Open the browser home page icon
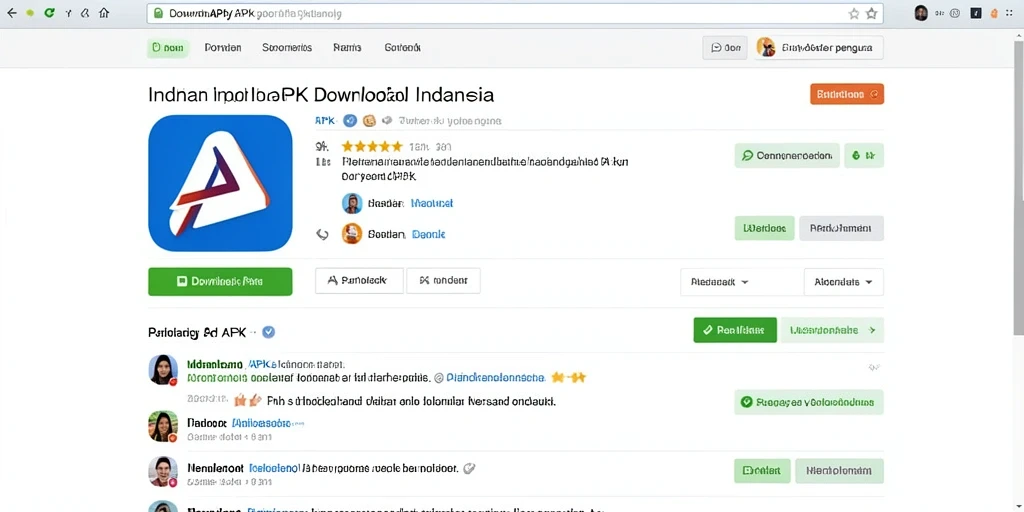1024x512 pixels. click(x=104, y=12)
